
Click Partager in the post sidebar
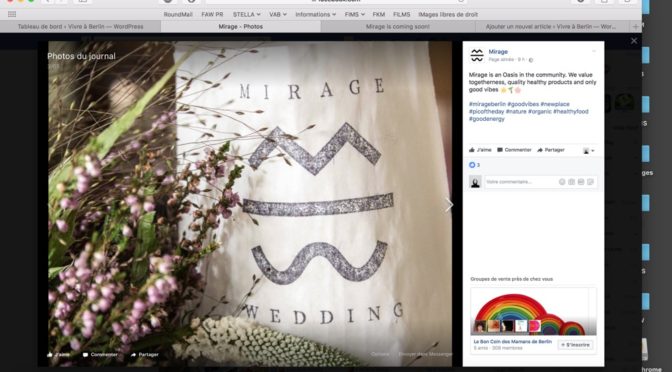coord(551,150)
